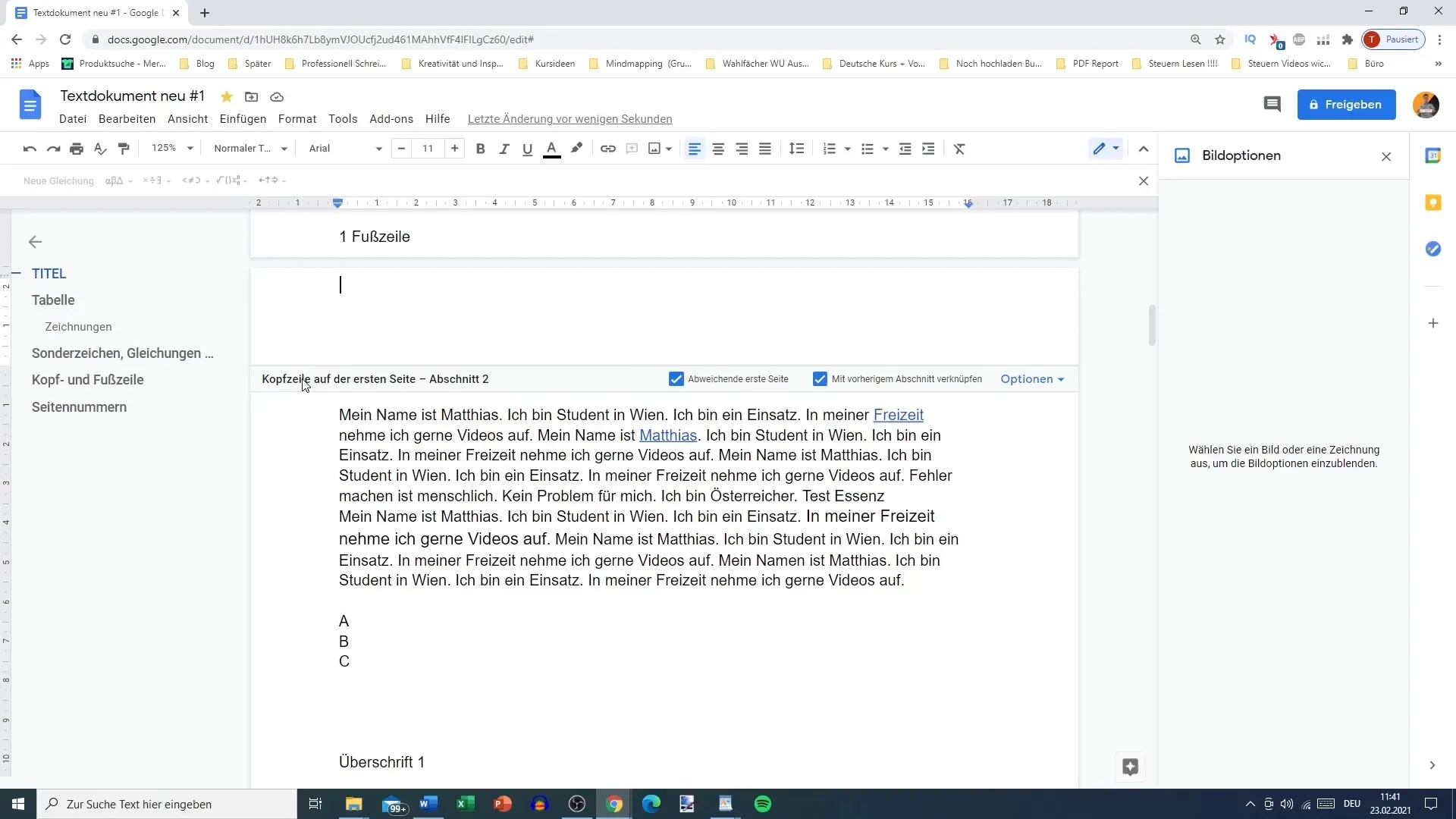Toggle italic formatting
The width and height of the screenshot is (1456, 819).
tap(504, 149)
